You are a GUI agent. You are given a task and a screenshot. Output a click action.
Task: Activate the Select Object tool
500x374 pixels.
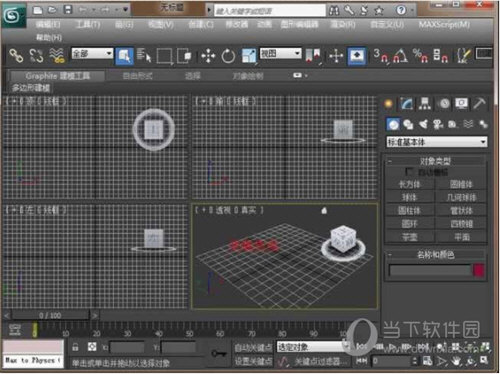click(124, 56)
